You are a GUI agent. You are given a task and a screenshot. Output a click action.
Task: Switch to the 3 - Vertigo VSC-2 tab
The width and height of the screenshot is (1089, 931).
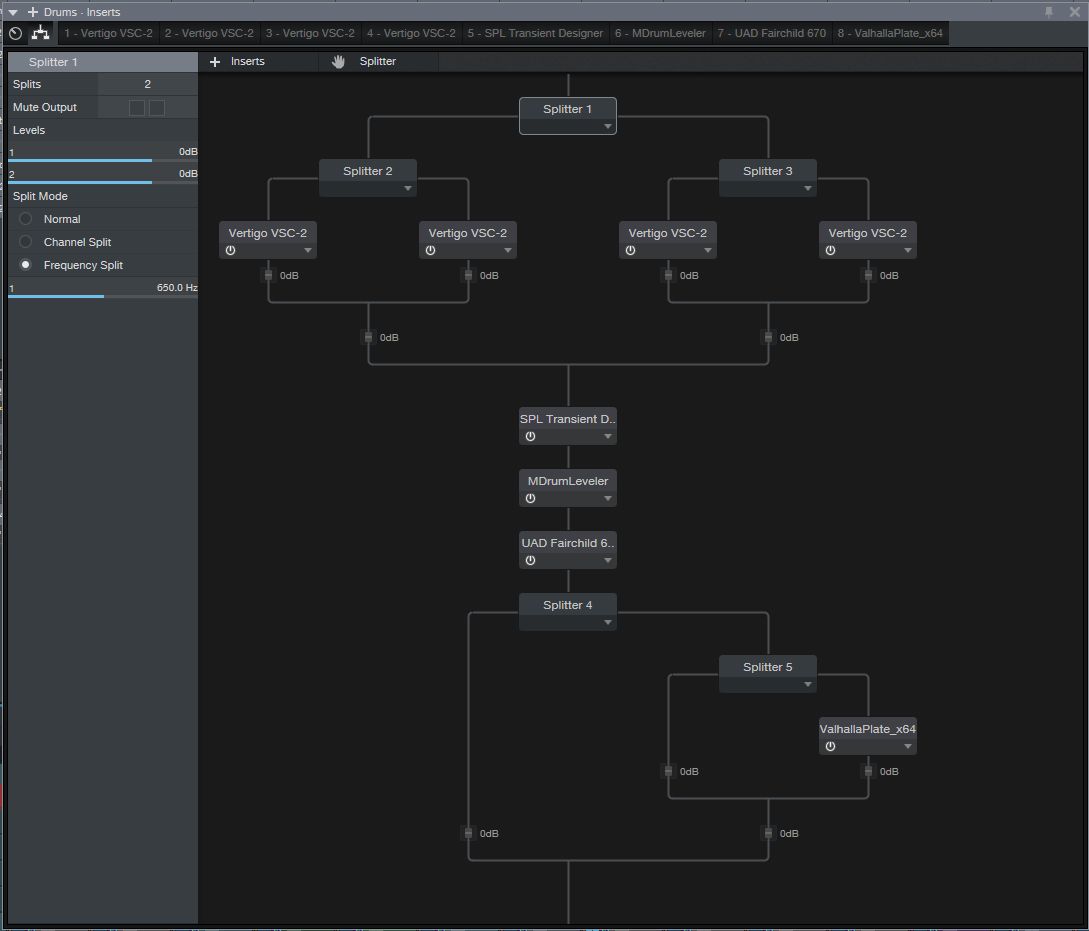(310, 33)
